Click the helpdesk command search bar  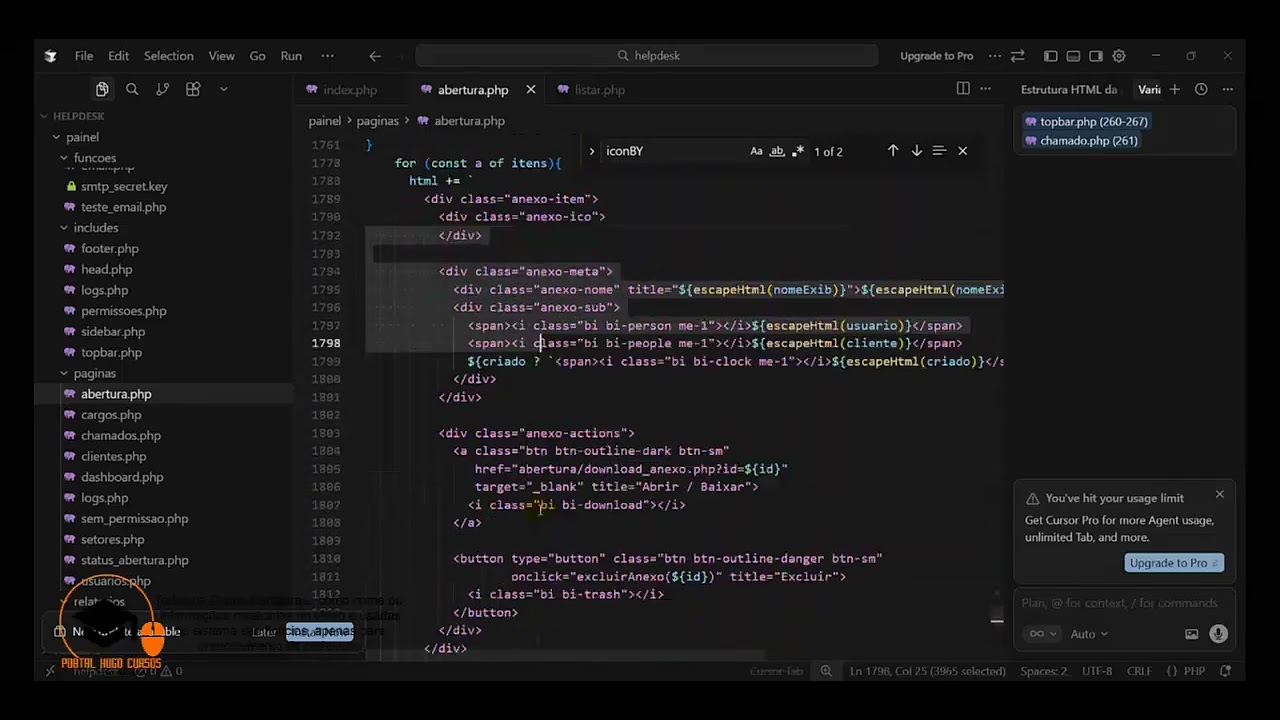pyautogui.click(x=647, y=56)
